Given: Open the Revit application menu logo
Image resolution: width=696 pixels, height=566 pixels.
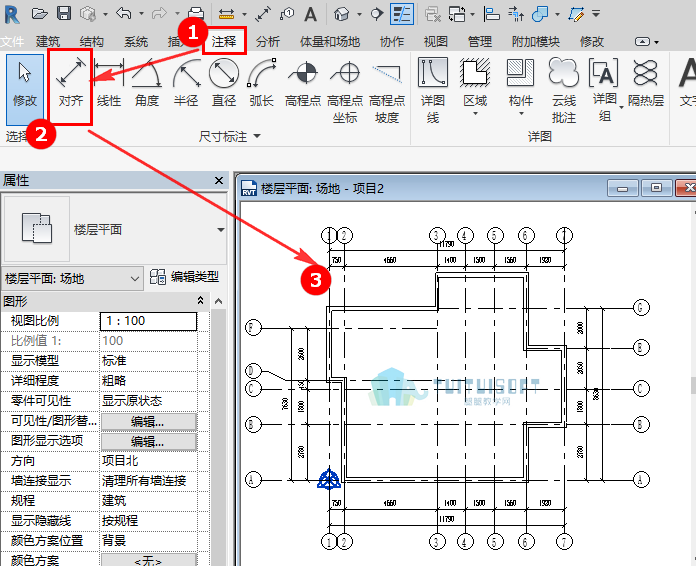Looking at the screenshot, I should coord(12,14).
